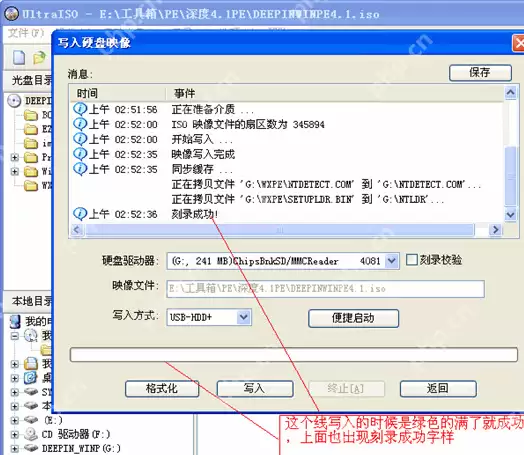Click info icon of 02:52:36 log entry

pos(80,214)
